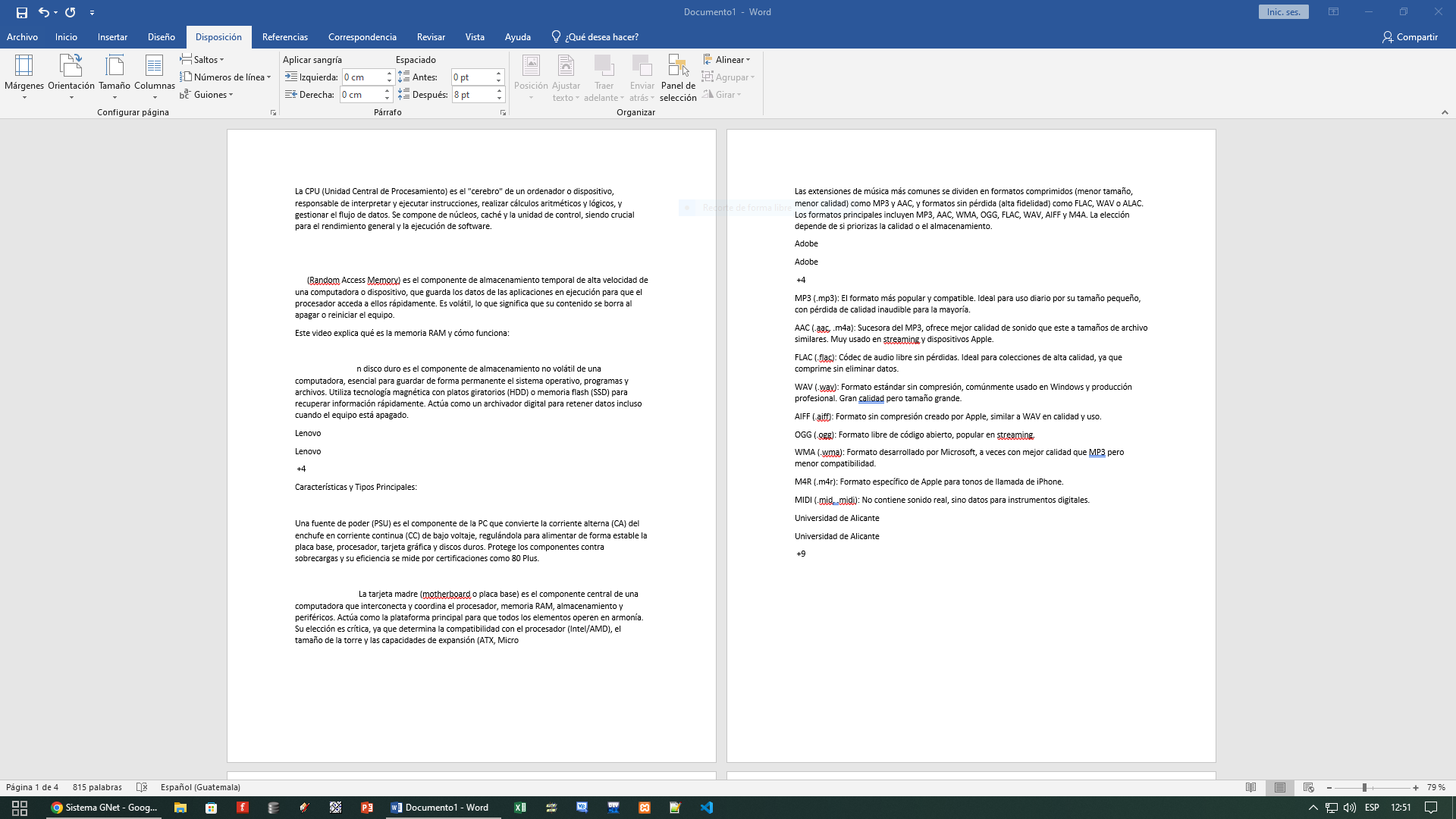This screenshot has height=819, width=1456.
Task: Click the Sangría Izquierda indent field
Action: click(363, 77)
